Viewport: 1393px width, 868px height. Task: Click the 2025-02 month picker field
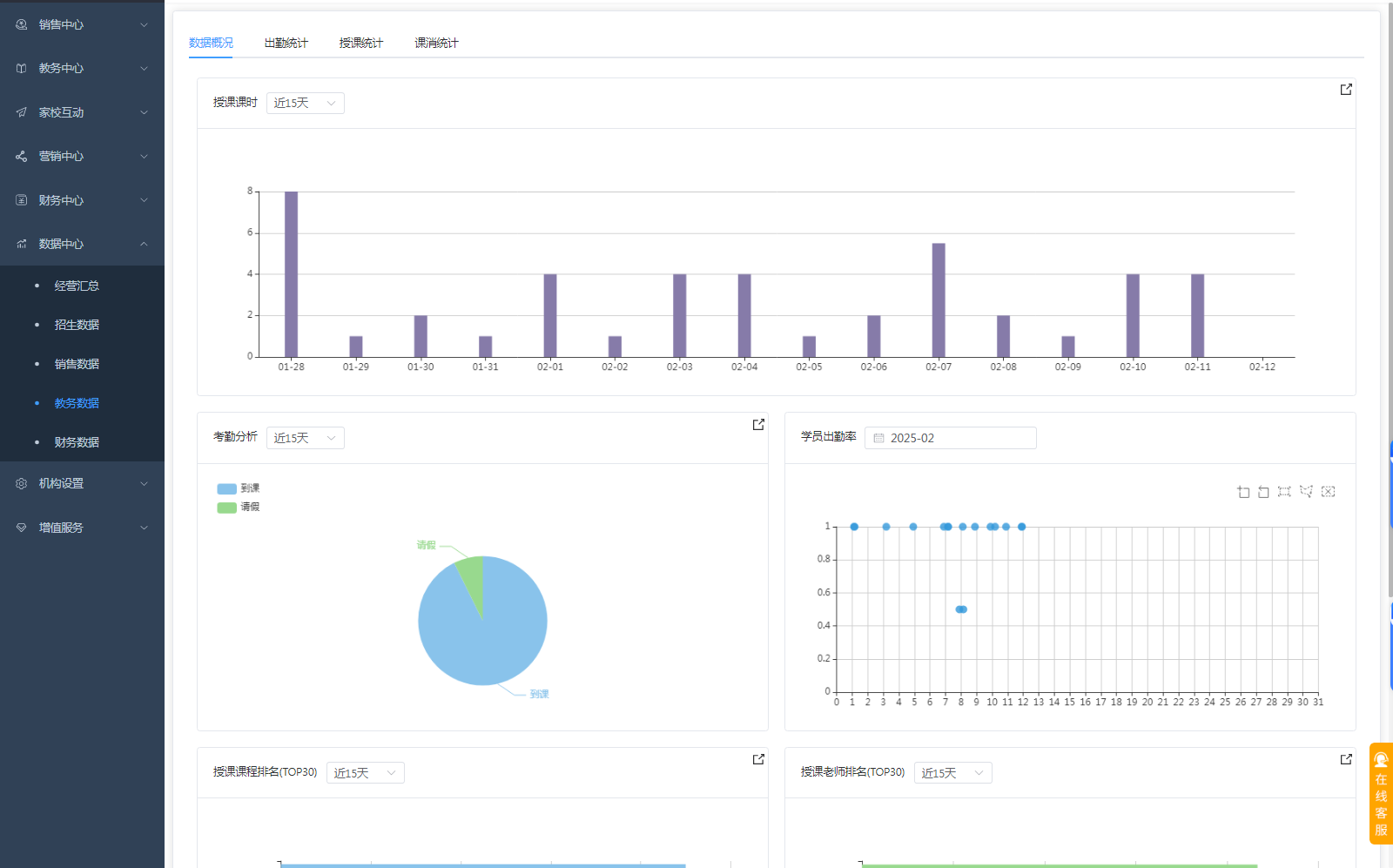coord(951,438)
